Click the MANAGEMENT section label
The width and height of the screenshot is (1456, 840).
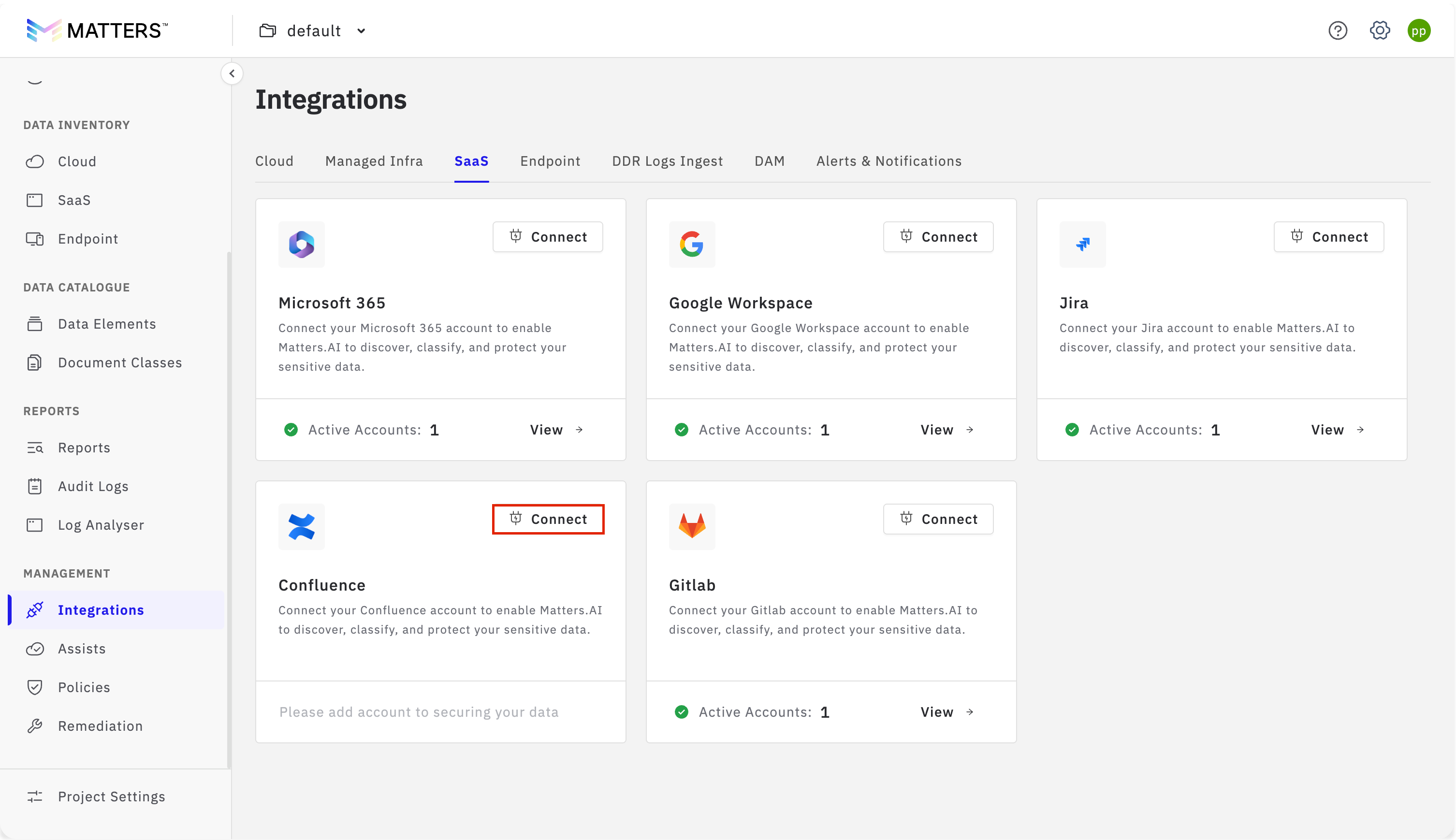[x=66, y=574]
